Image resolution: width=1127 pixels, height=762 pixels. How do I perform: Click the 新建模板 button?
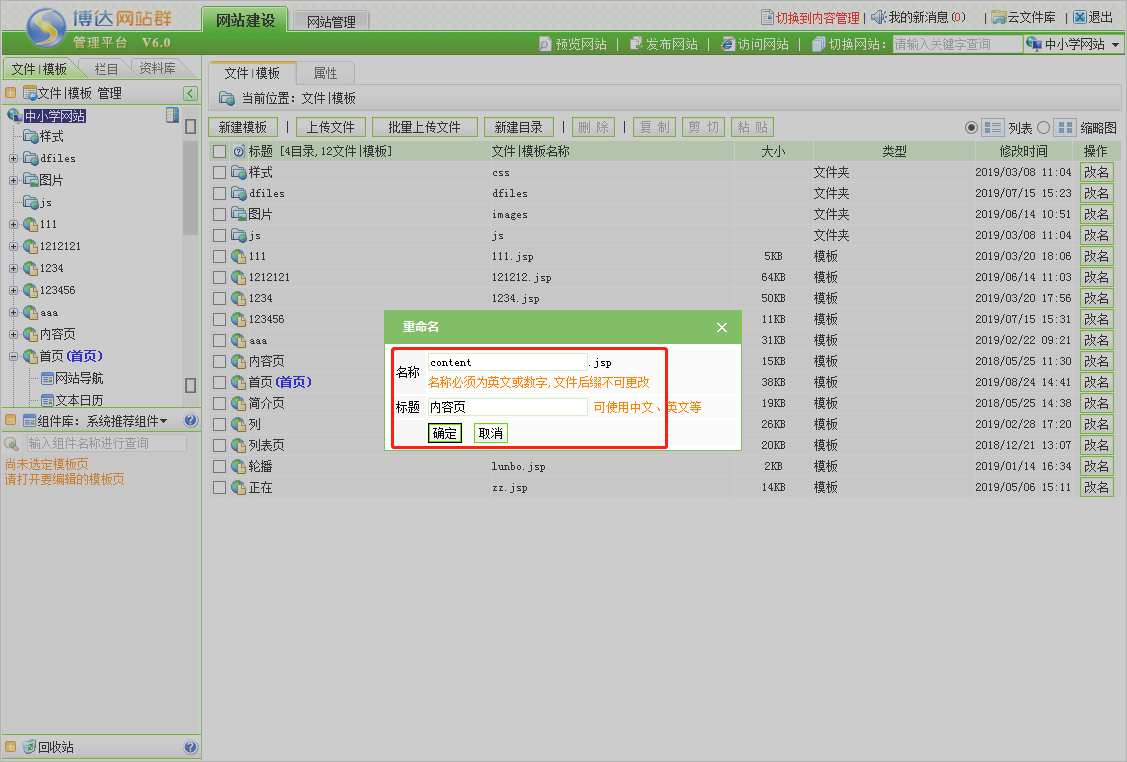click(243, 127)
